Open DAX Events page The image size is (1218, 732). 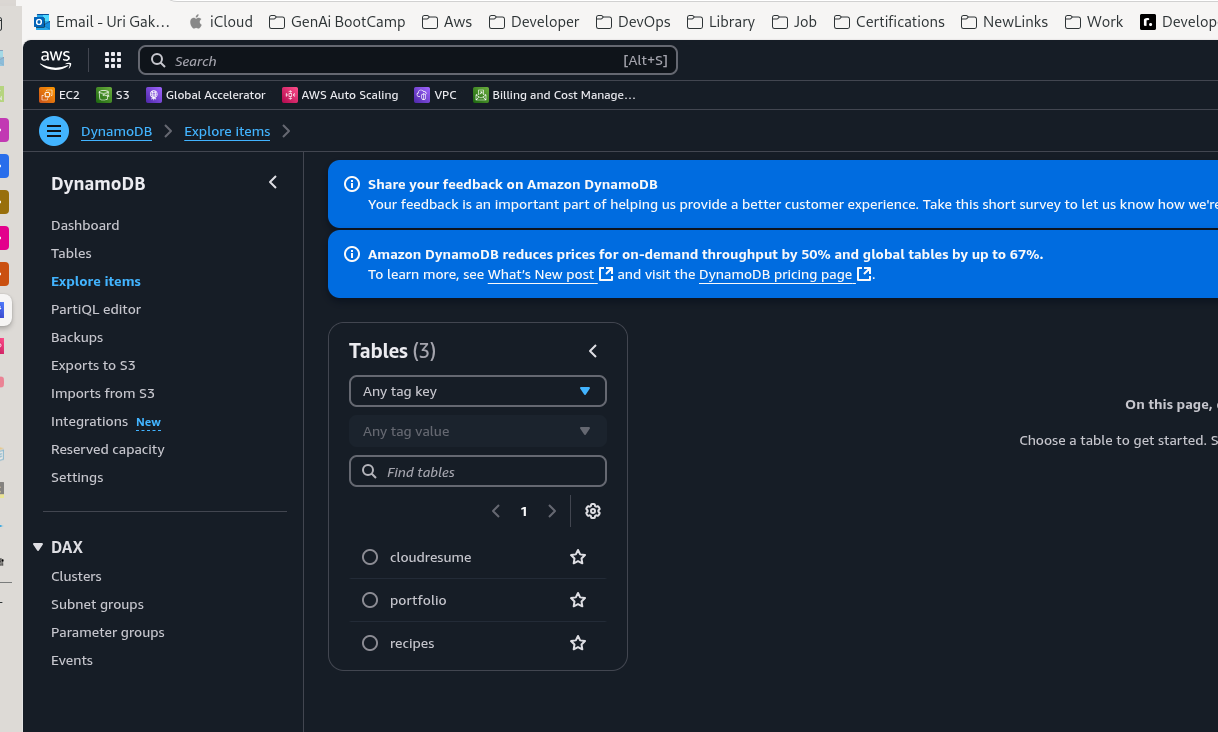[x=72, y=660]
